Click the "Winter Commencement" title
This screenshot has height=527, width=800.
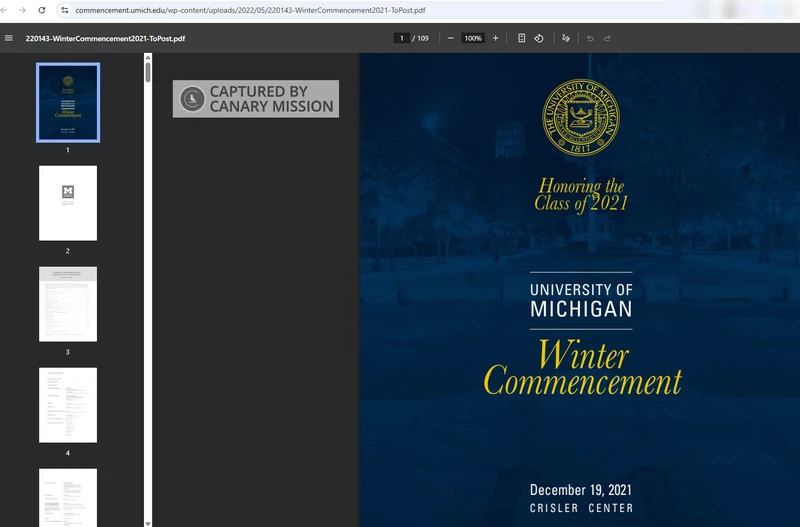tap(583, 368)
